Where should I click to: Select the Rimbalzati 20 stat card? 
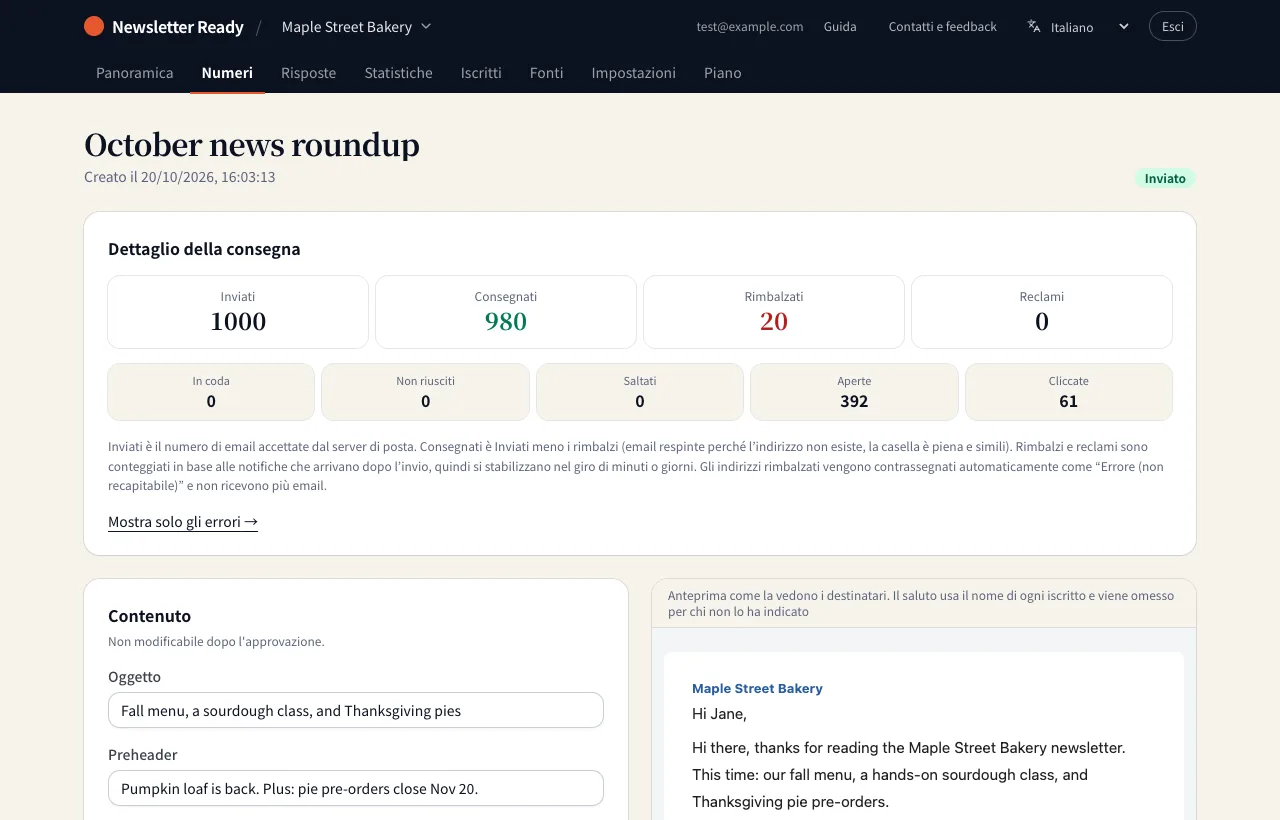(x=774, y=312)
